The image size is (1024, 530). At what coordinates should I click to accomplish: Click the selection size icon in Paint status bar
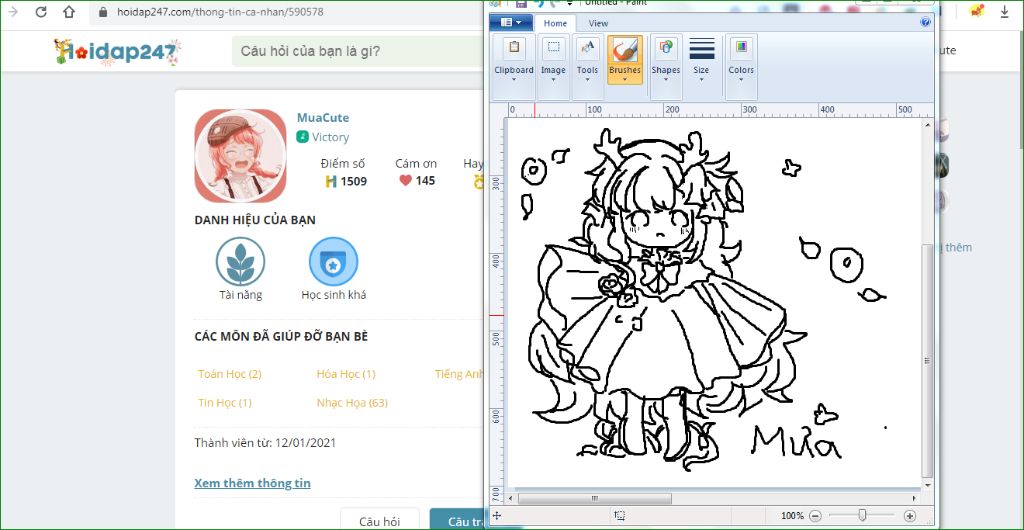point(620,516)
